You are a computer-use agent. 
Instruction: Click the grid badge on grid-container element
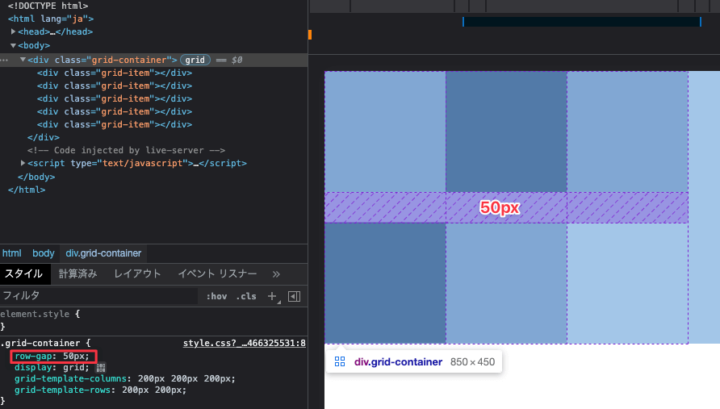click(x=195, y=60)
